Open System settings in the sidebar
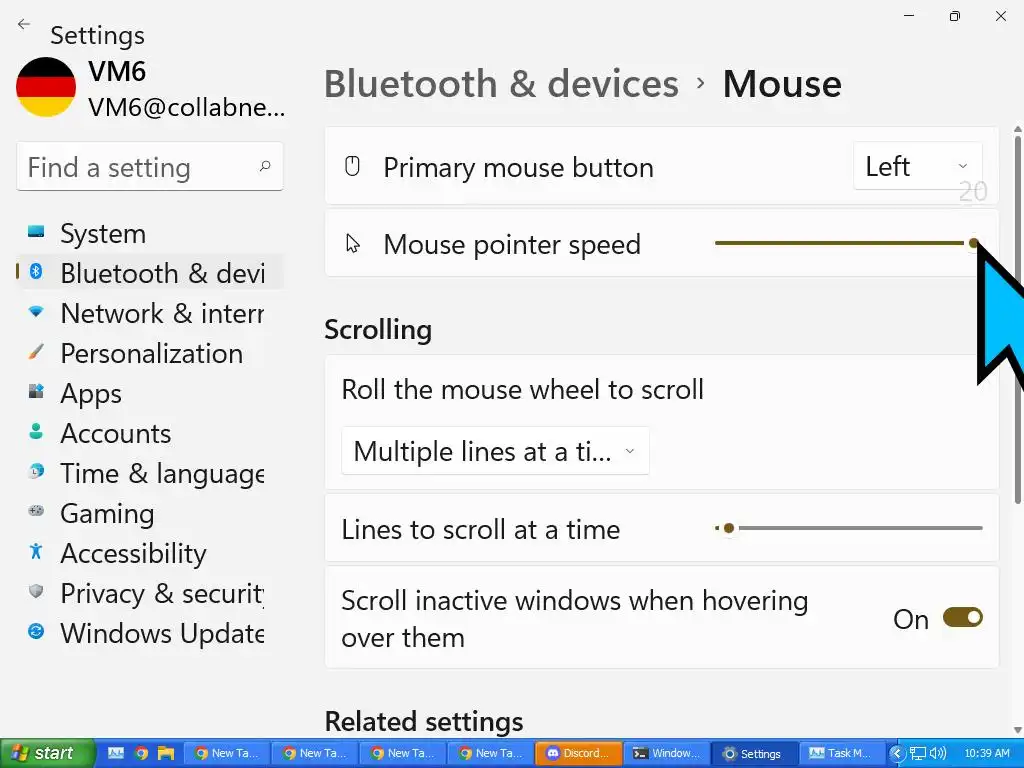Image resolution: width=1024 pixels, height=768 pixels. [150, 233]
